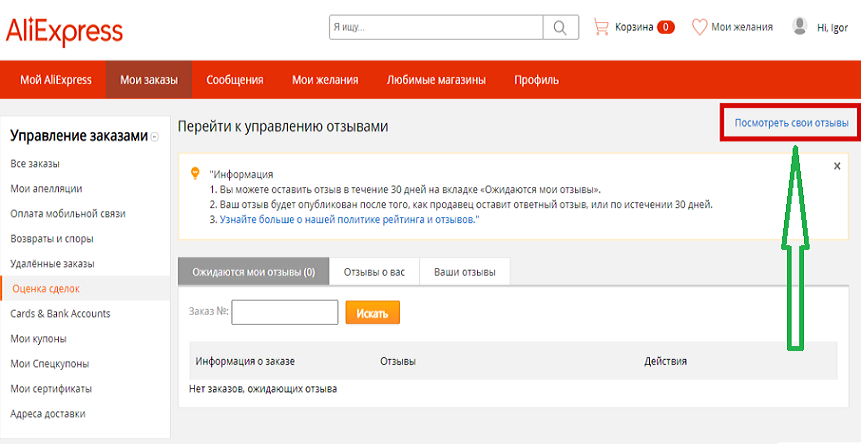The width and height of the screenshot is (861, 444).
Task: Click the shopping cart icon
Action: click(x=602, y=27)
